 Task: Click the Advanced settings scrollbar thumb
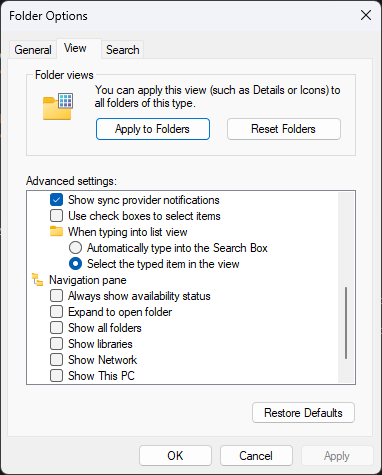click(x=346, y=323)
